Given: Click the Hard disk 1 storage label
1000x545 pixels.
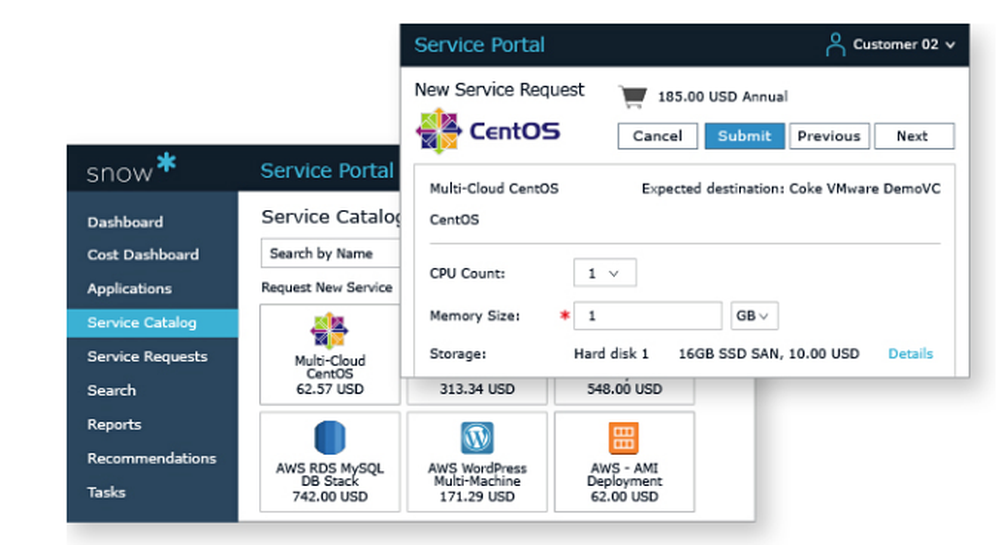Looking at the screenshot, I should 611,354.
